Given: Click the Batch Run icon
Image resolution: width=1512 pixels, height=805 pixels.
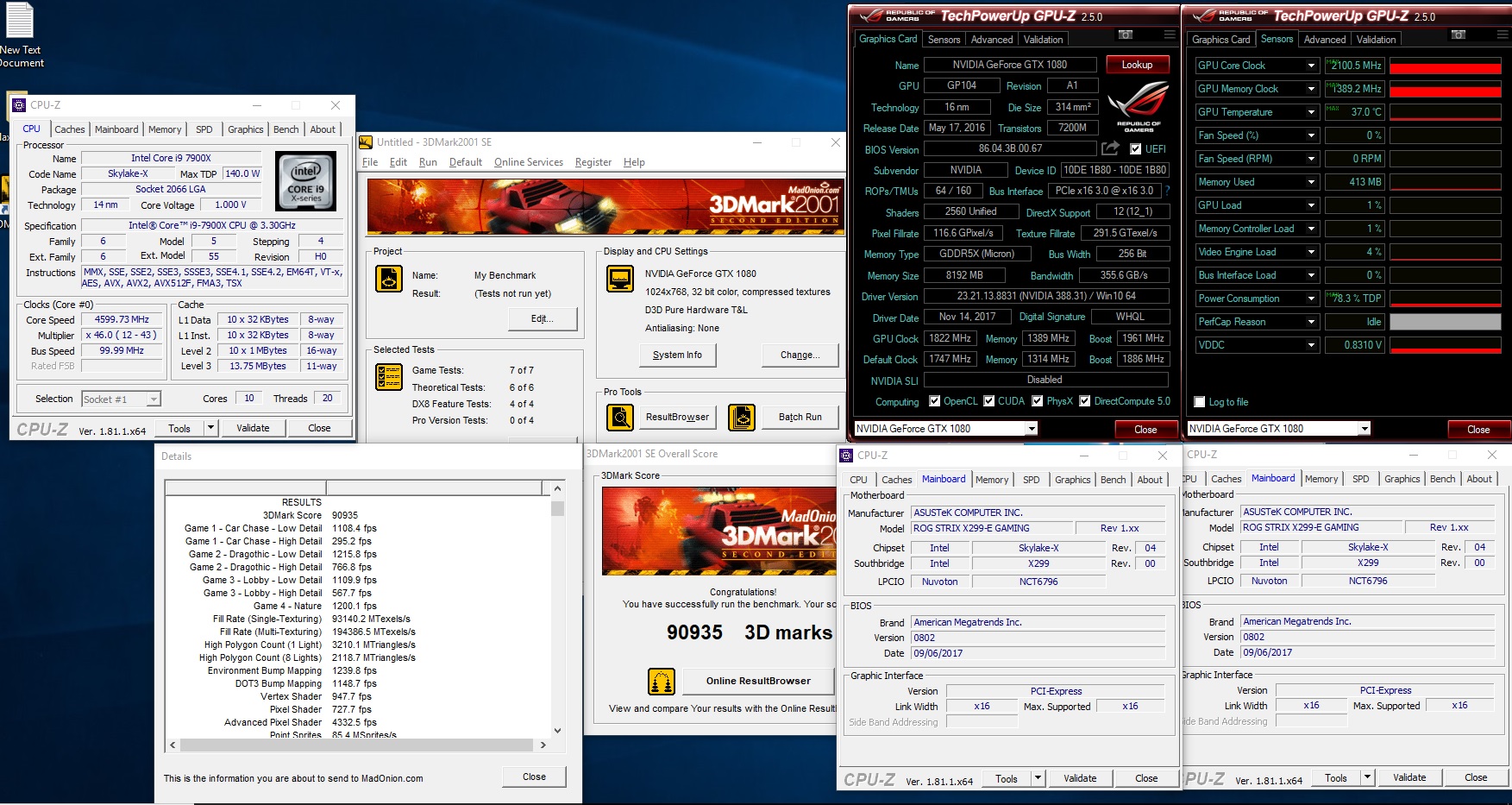Looking at the screenshot, I should [742, 417].
